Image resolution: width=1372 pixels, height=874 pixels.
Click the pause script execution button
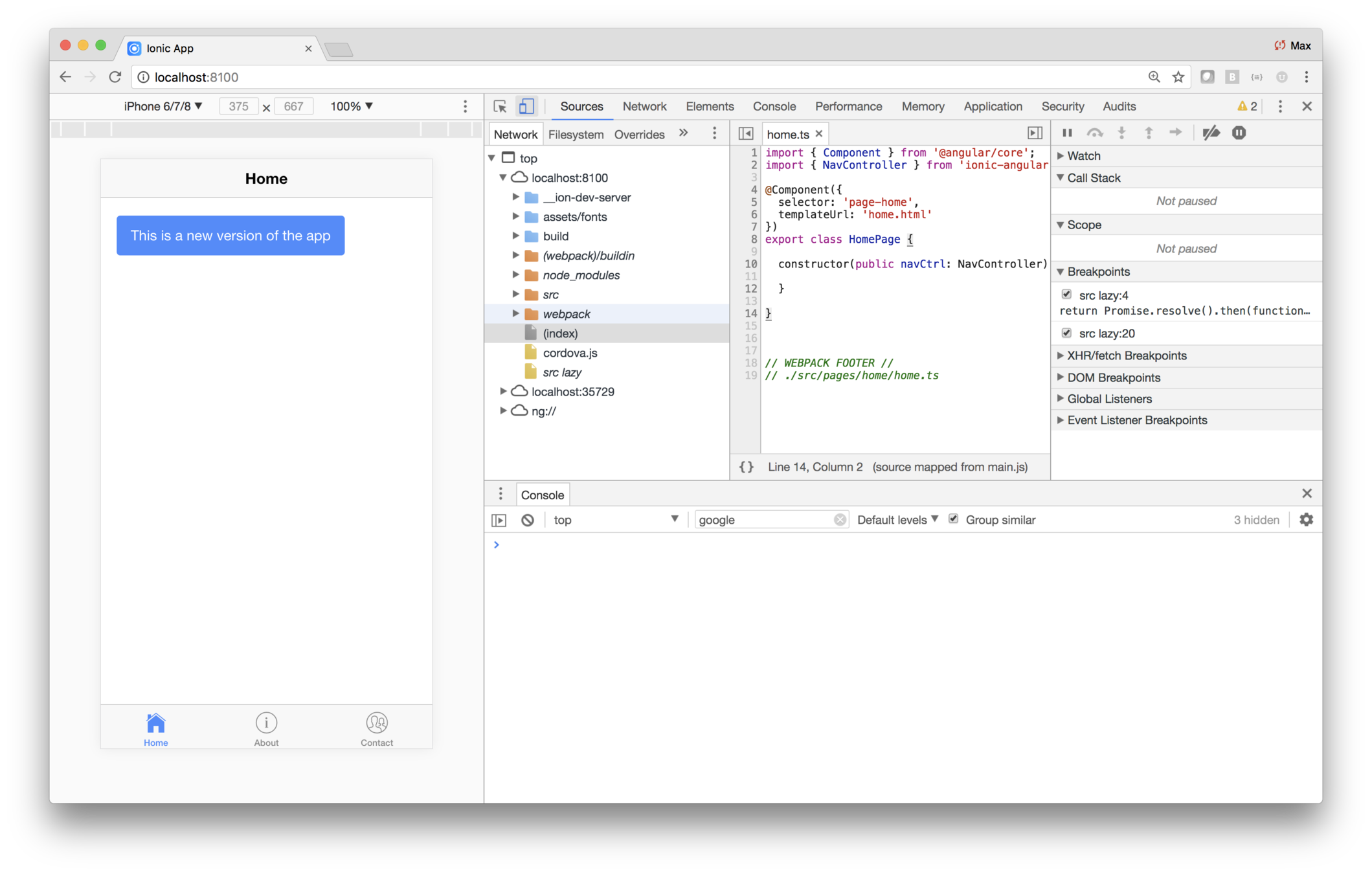(x=1067, y=133)
